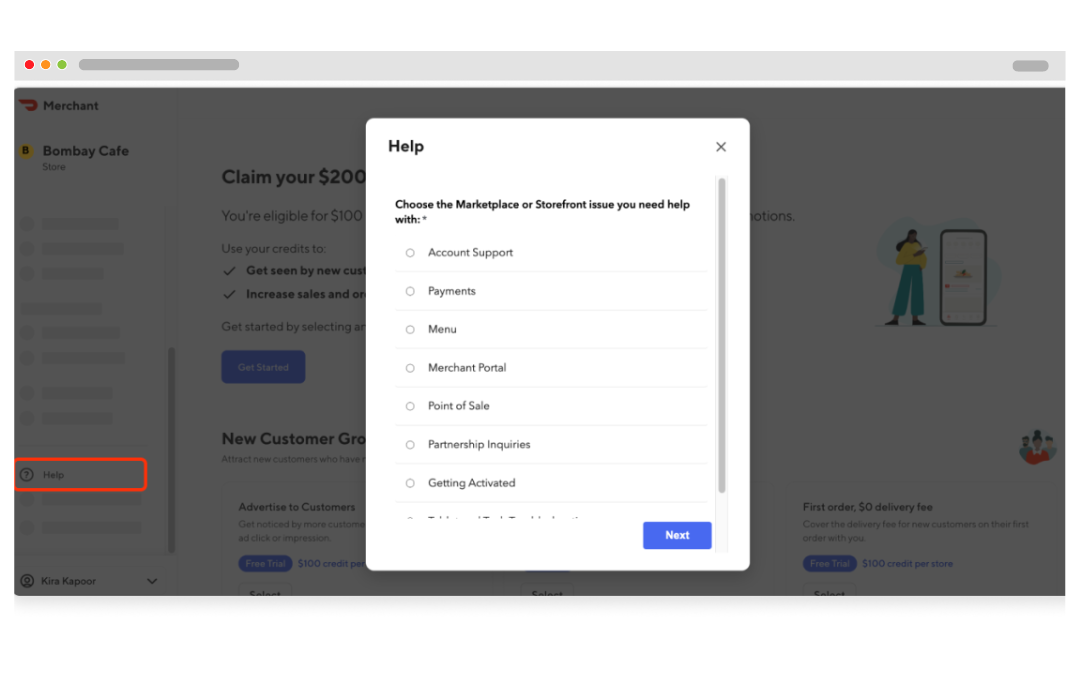This screenshot has height=675, width=1080.
Task: Open the Help item in the sidebar
Action: click(81, 475)
